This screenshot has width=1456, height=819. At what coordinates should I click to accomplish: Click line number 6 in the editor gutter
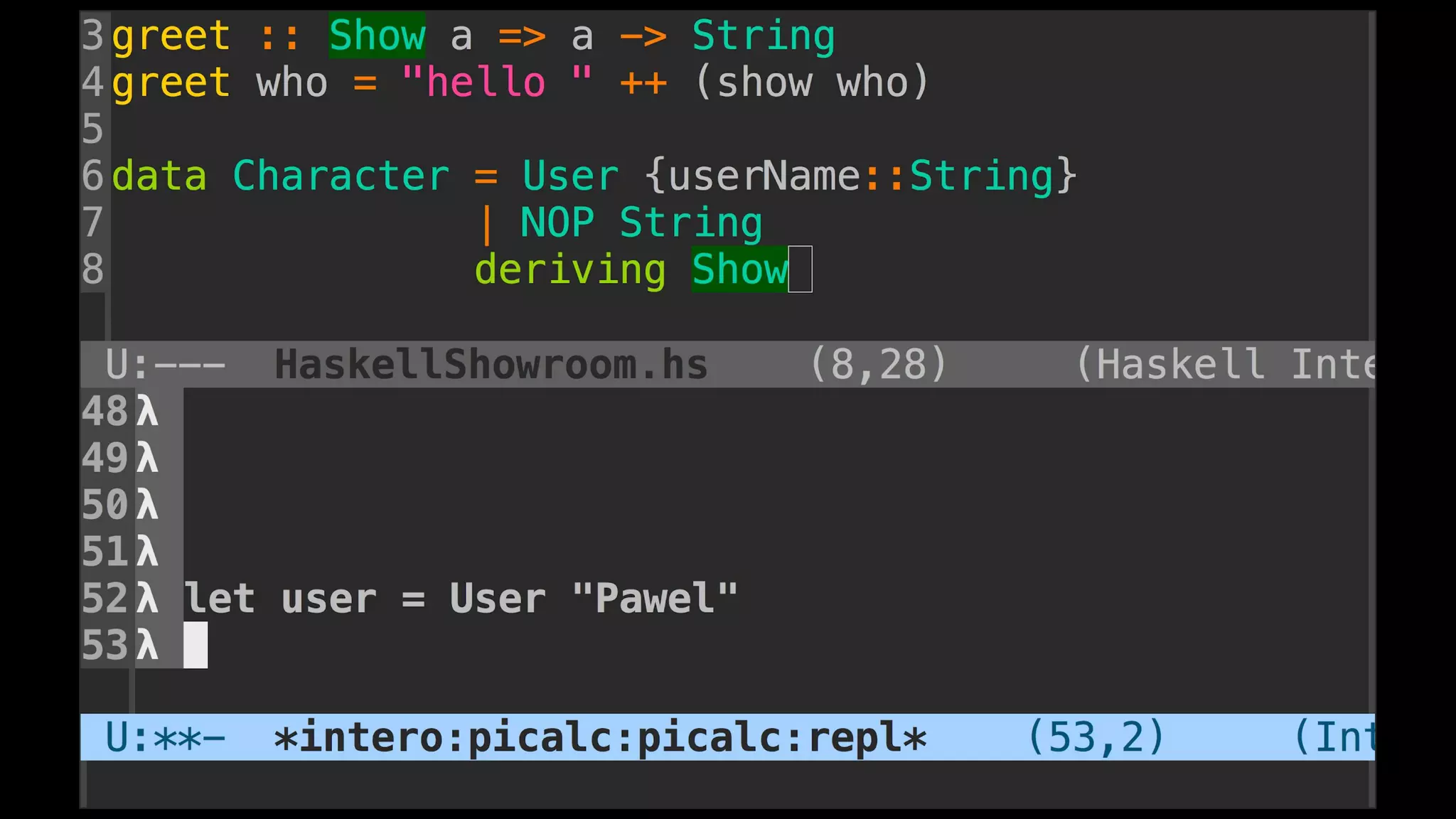(x=93, y=176)
